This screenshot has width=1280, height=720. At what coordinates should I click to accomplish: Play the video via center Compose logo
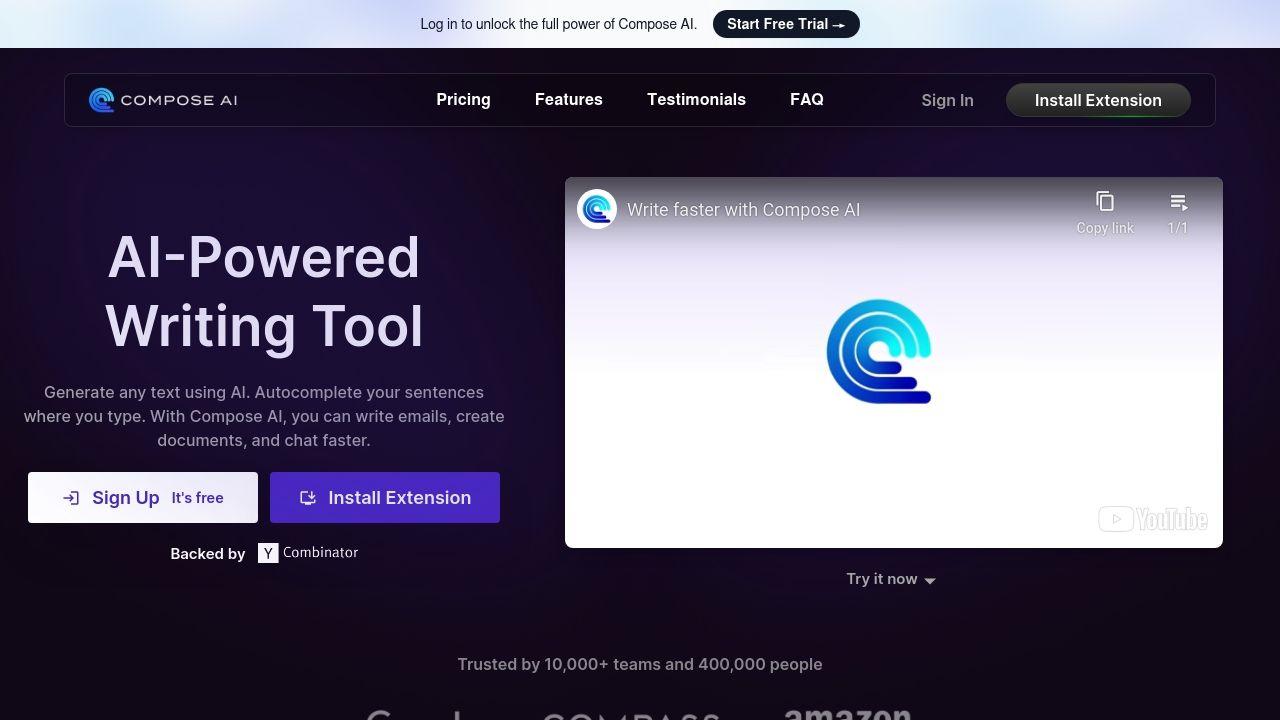click(879, 351)
